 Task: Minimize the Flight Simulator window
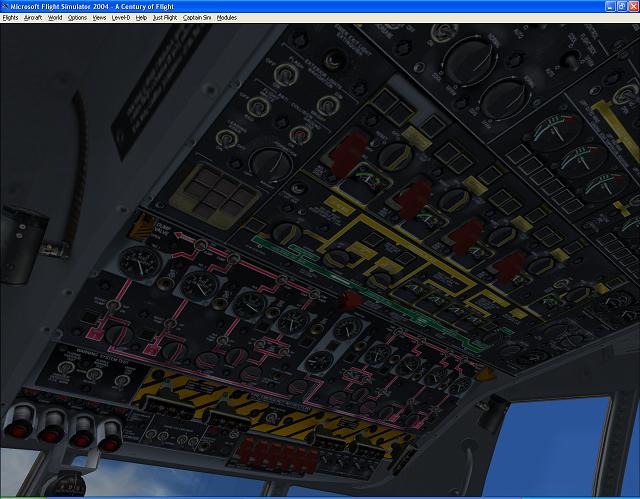(610, 6)
